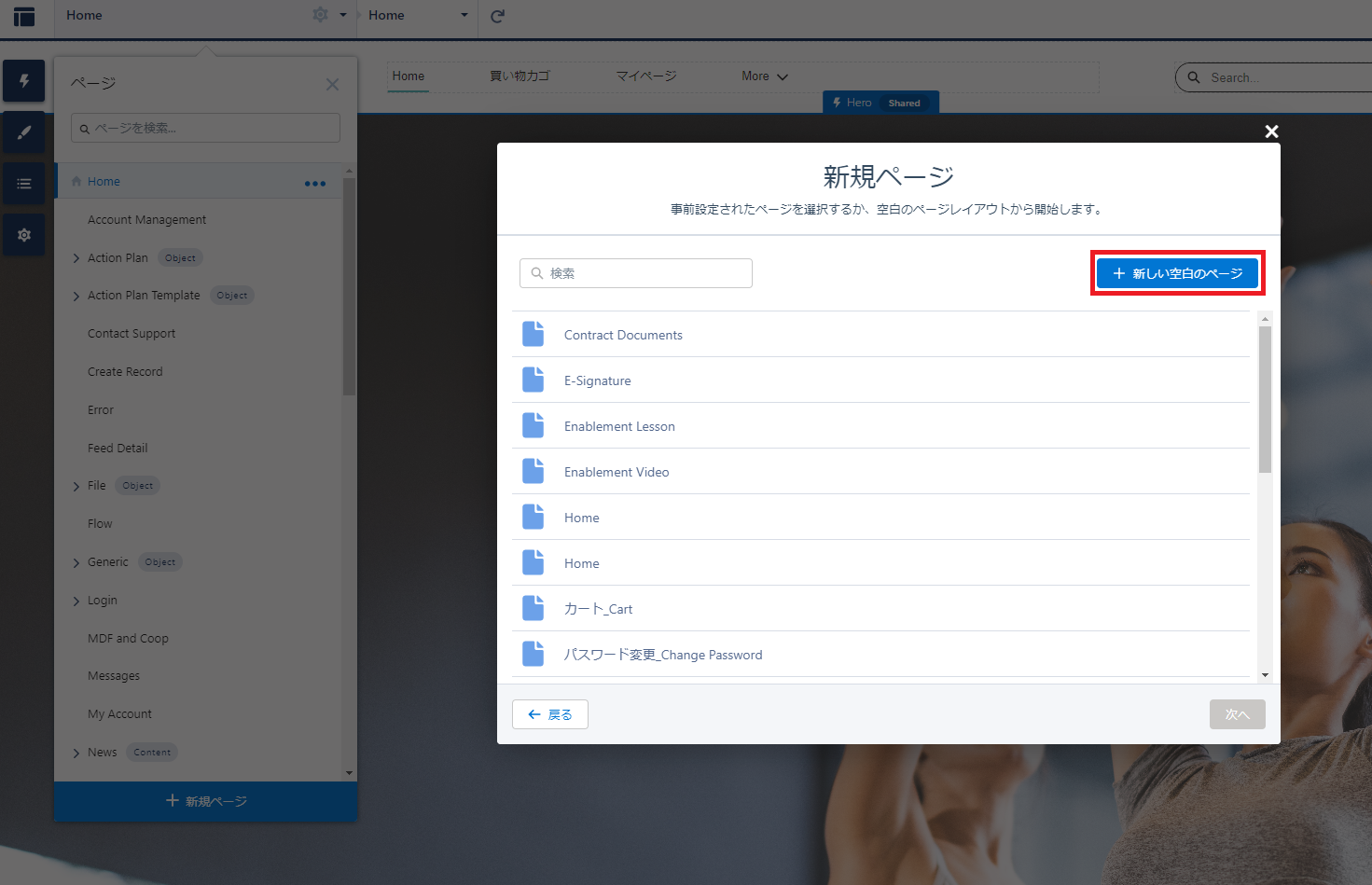Click the 戻る back button
The image size is (1372, 885).
click(x=549, y=714)
